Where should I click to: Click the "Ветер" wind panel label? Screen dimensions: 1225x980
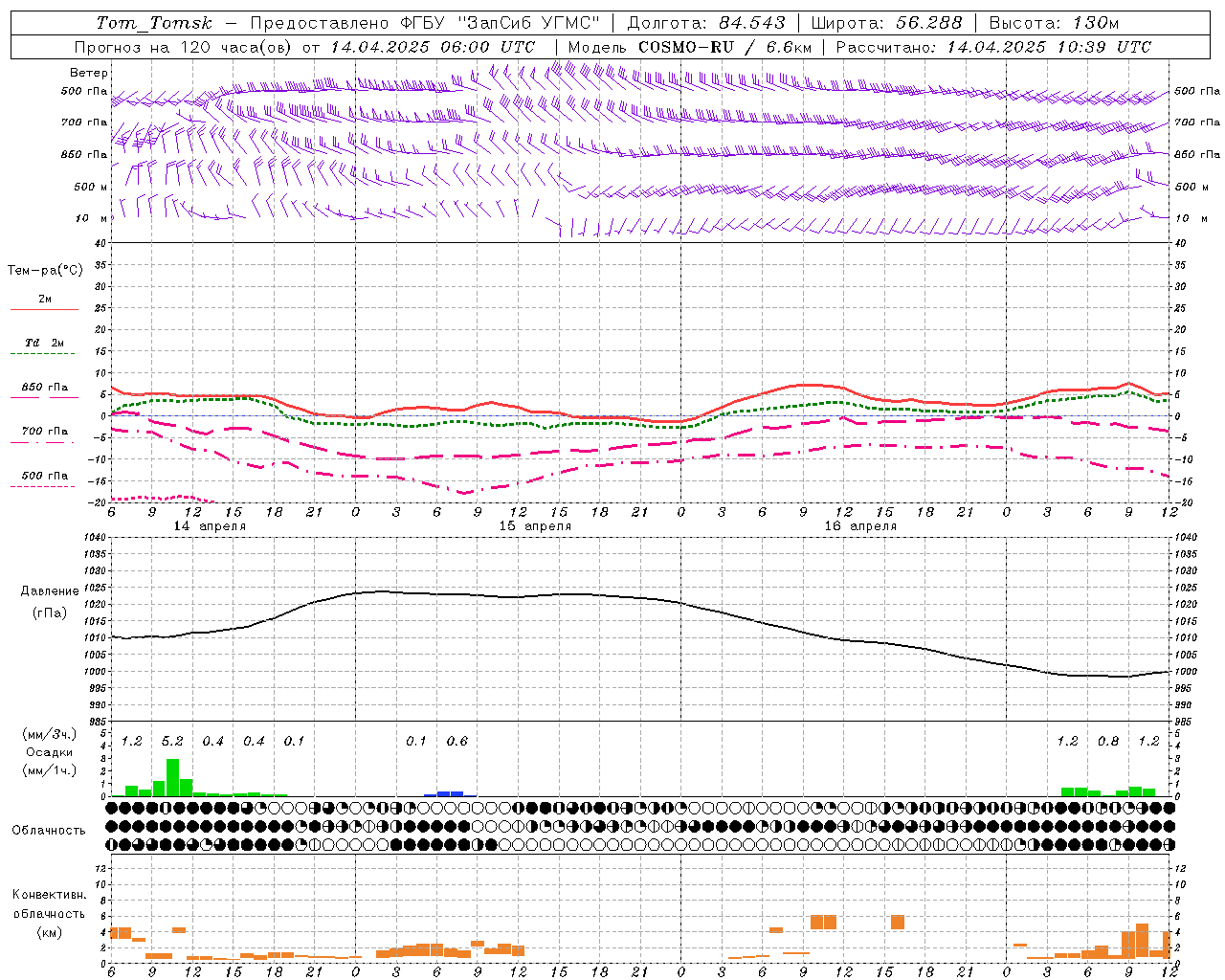pos(89,73)
